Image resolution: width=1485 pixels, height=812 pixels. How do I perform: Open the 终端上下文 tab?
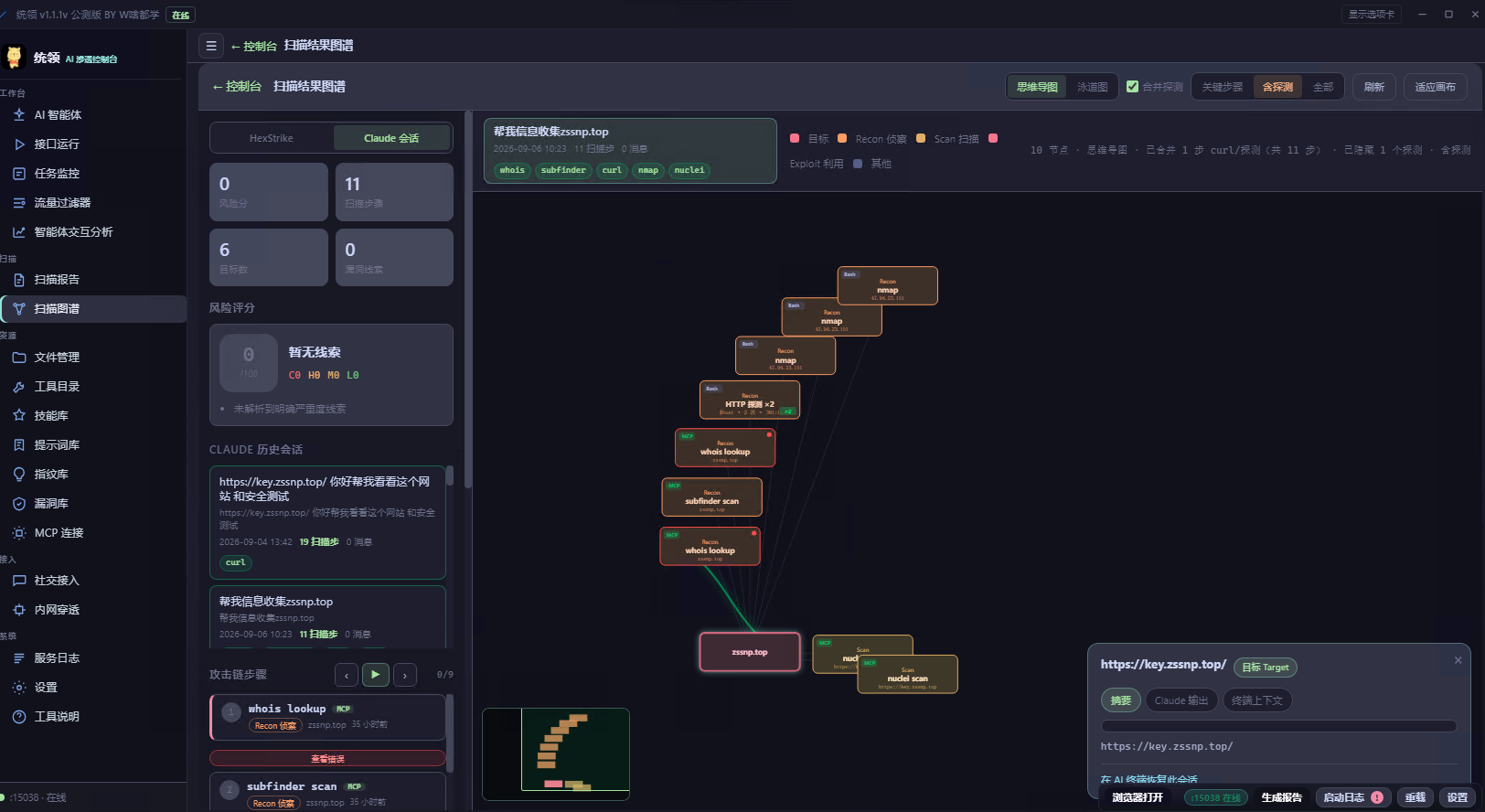(1257, 700)
